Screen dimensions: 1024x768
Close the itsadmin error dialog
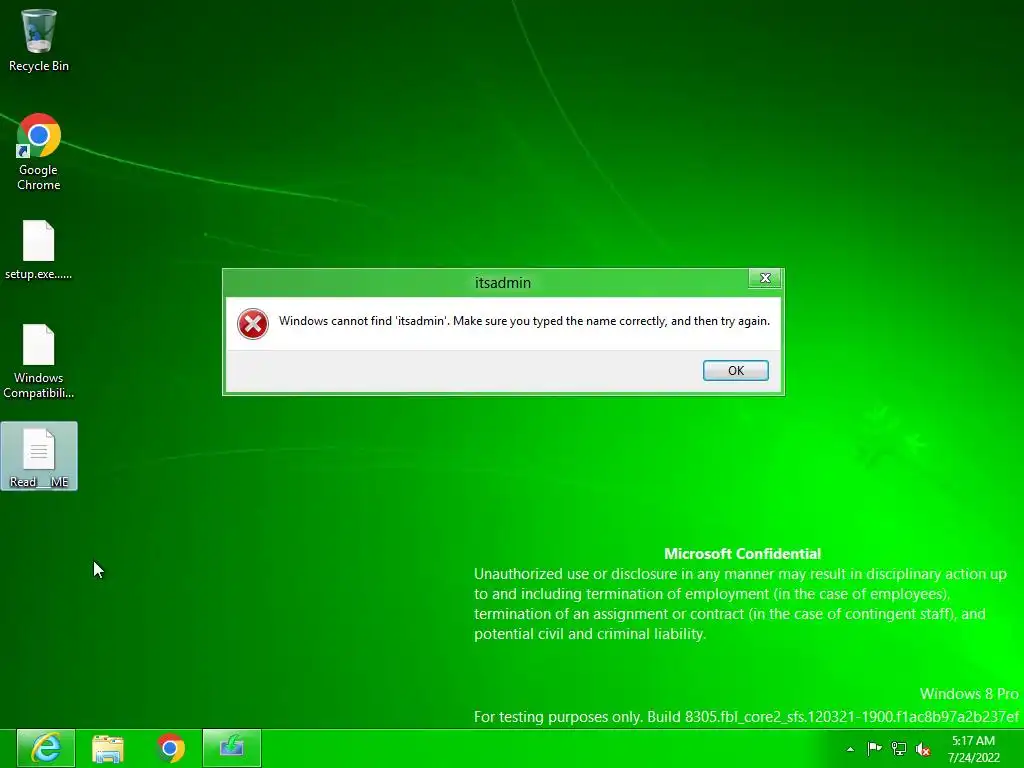pyautogui.click(x=765, y=278)
